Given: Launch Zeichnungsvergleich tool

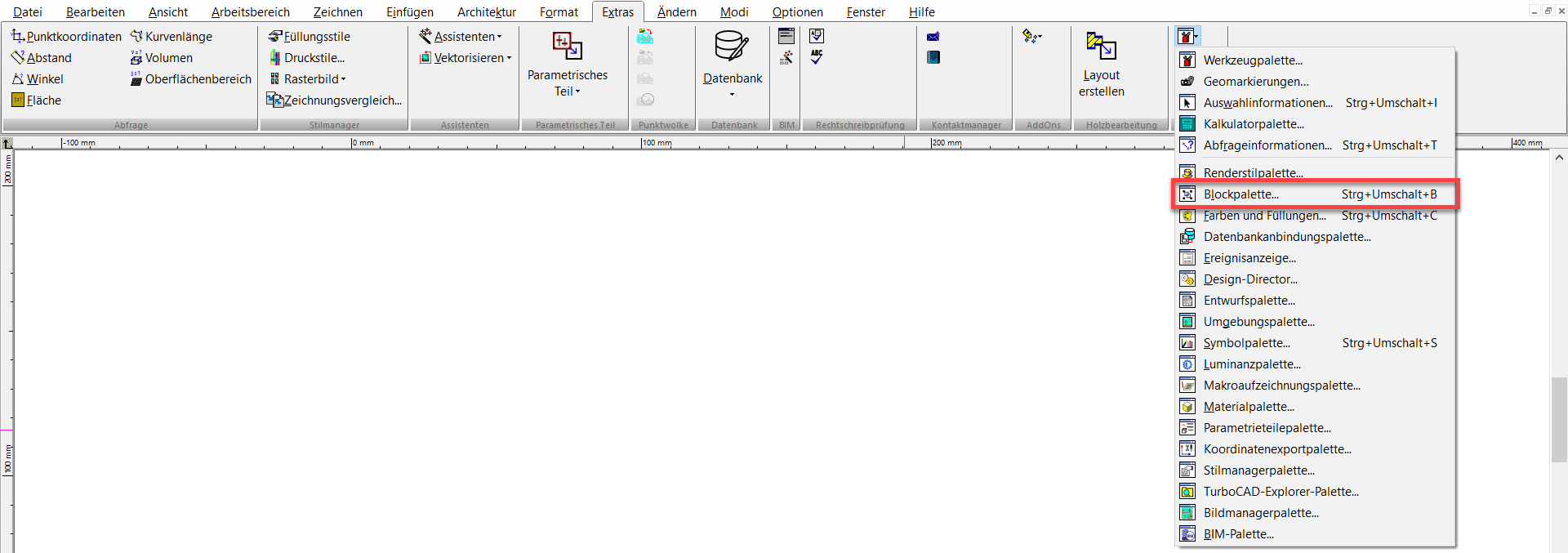Looking at the screenshot, I should click(335, 100).
